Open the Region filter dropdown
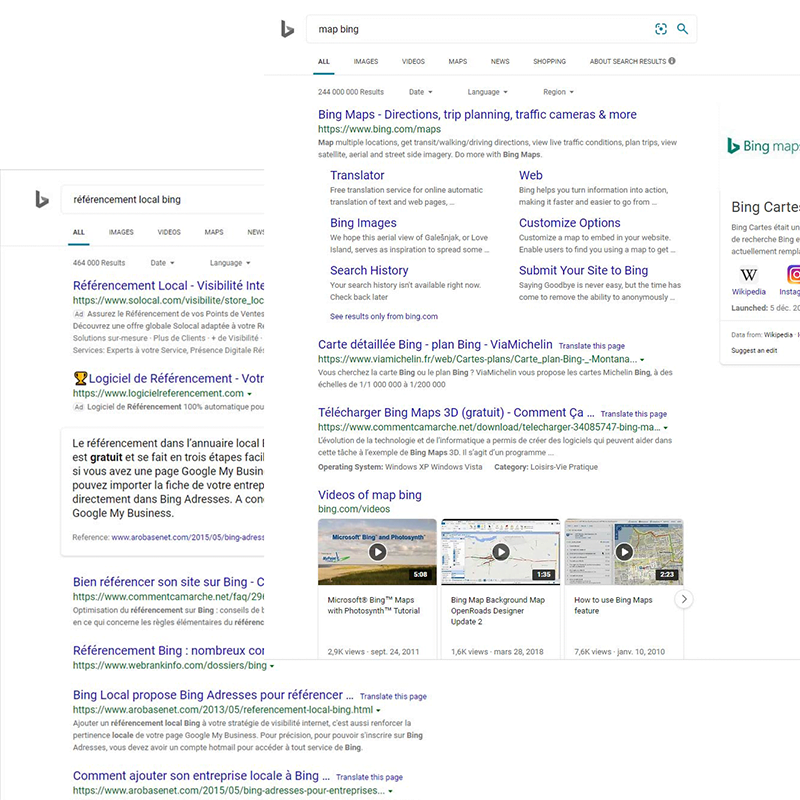800x800 pixels. click(x=558, y=92)
